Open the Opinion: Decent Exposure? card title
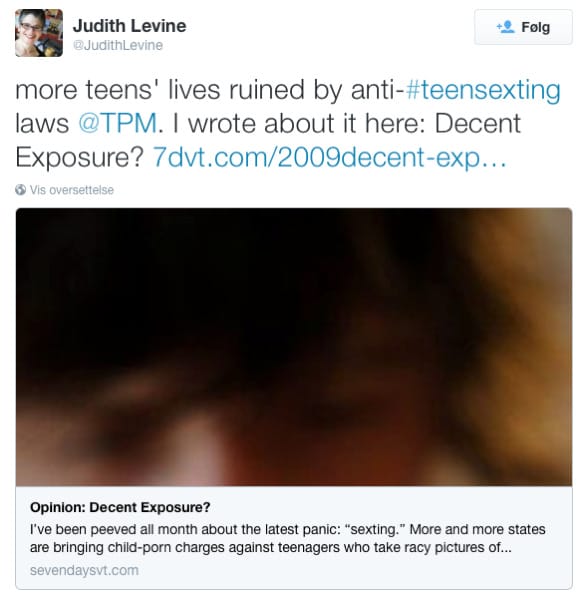The image size is (586, 600). (120, 507)
